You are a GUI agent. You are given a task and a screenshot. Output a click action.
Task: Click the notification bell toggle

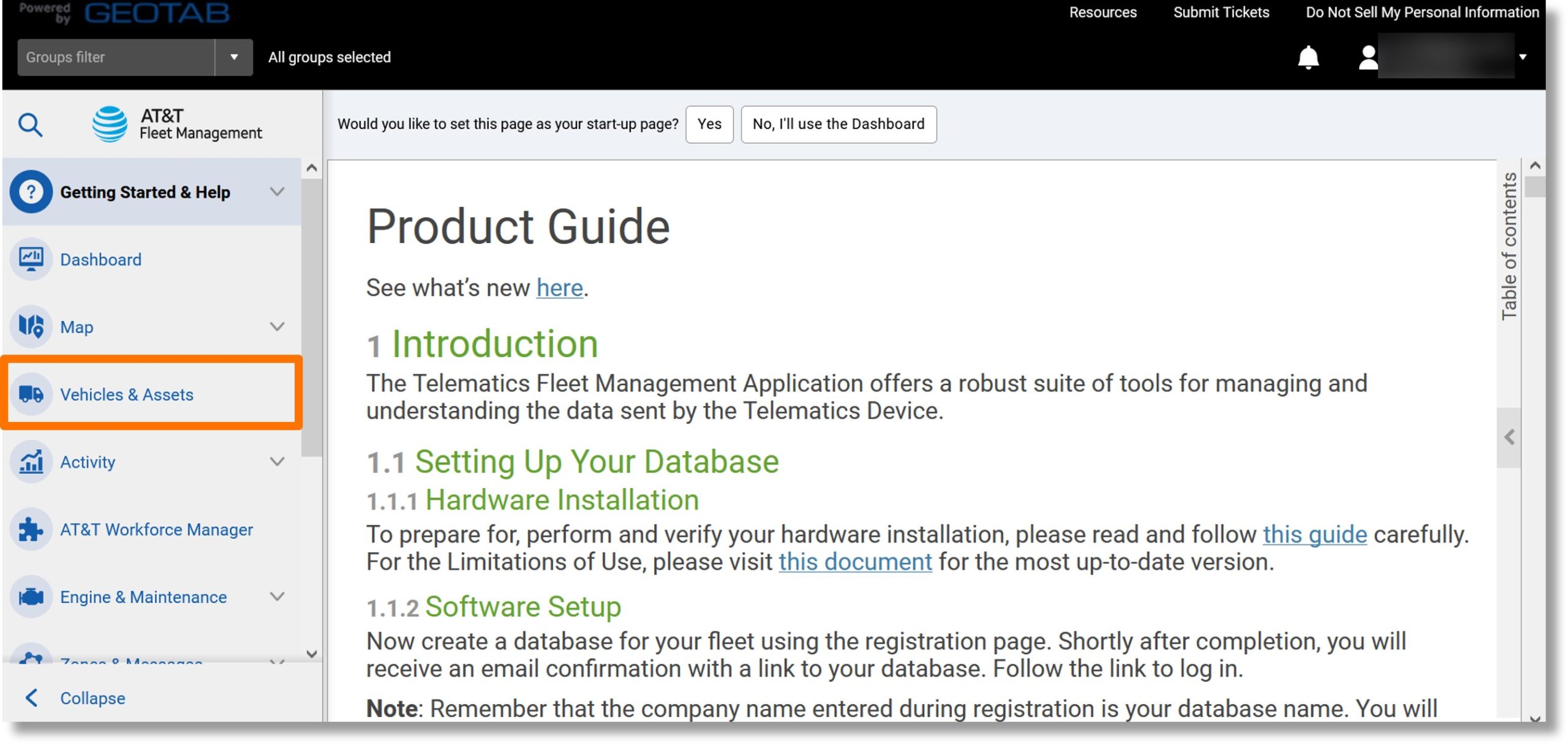pos(1308,57)
